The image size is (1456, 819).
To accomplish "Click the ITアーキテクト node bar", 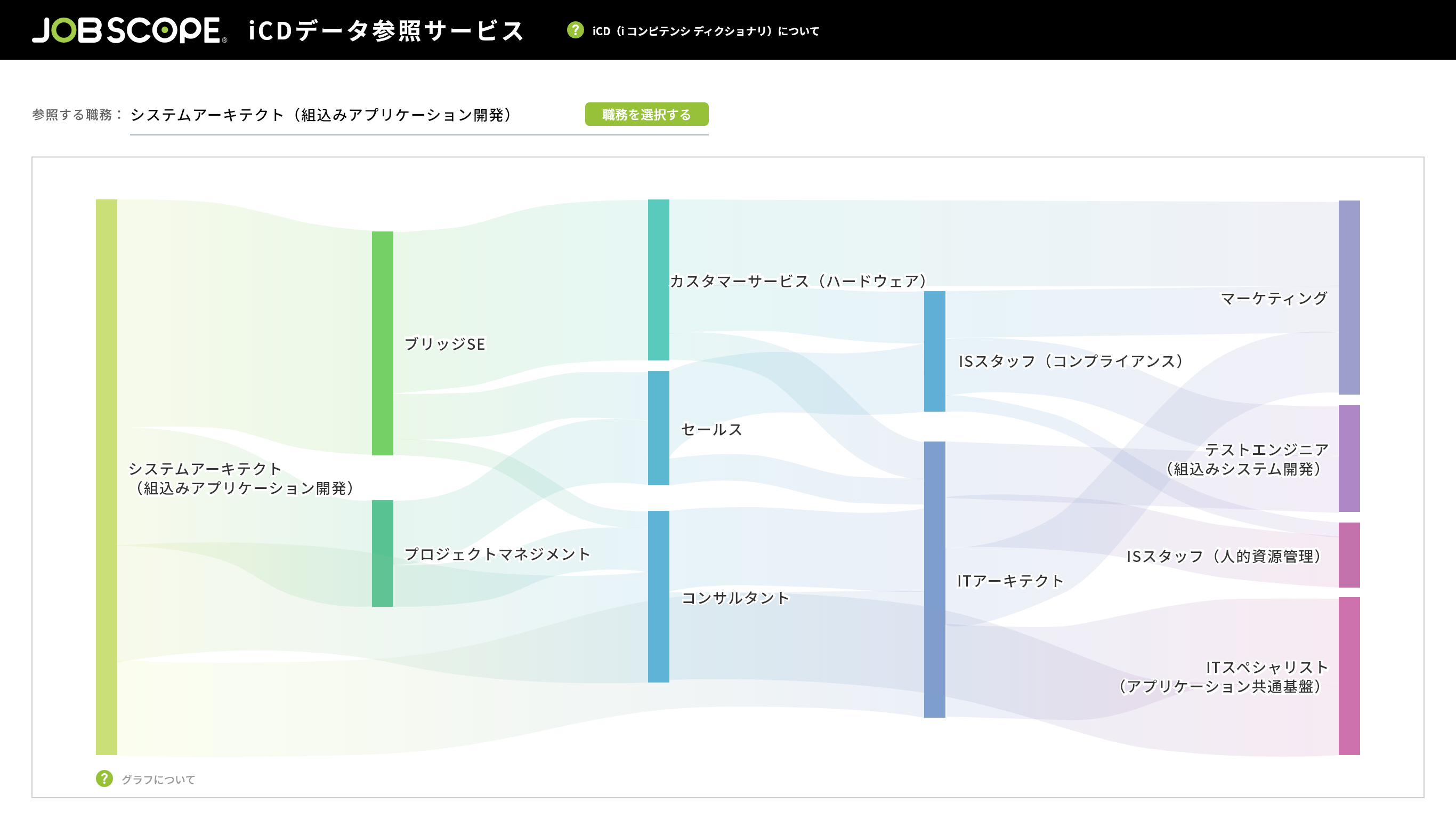I will pyautogui.click(x=934, y=580).
